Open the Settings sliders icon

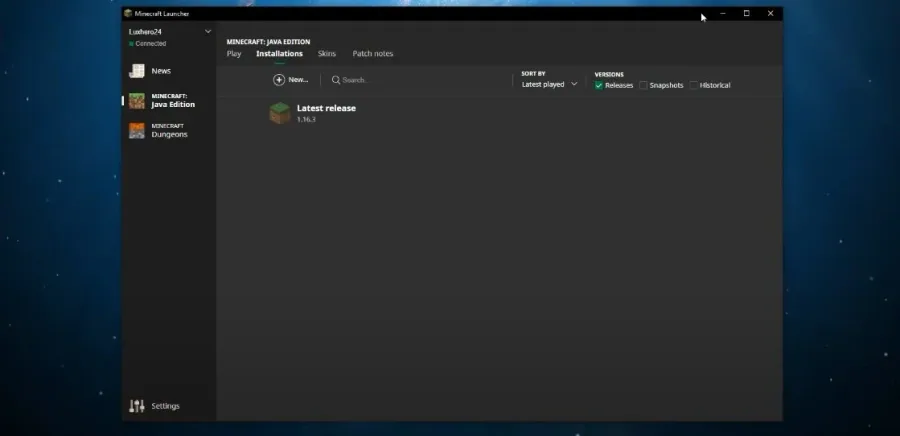tap(137, 406)
